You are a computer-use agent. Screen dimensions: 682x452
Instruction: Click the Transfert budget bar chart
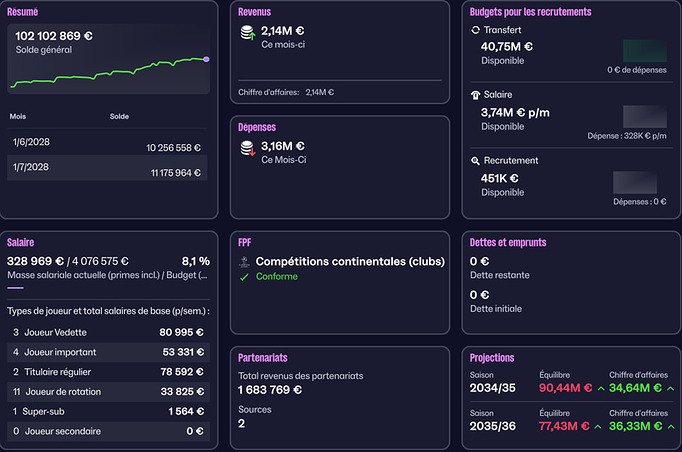[644, 51]
